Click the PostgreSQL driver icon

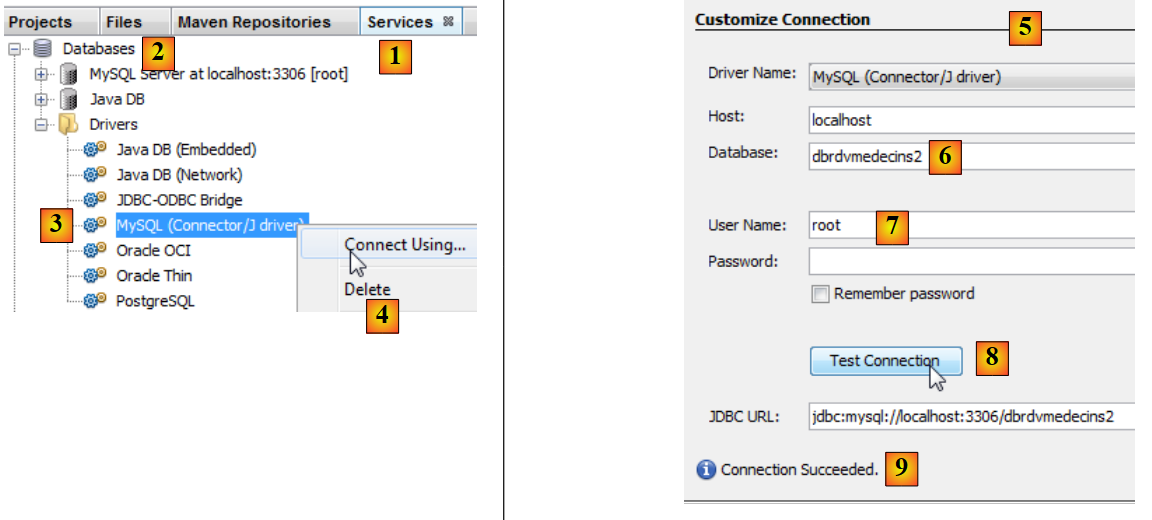[96, 300]
